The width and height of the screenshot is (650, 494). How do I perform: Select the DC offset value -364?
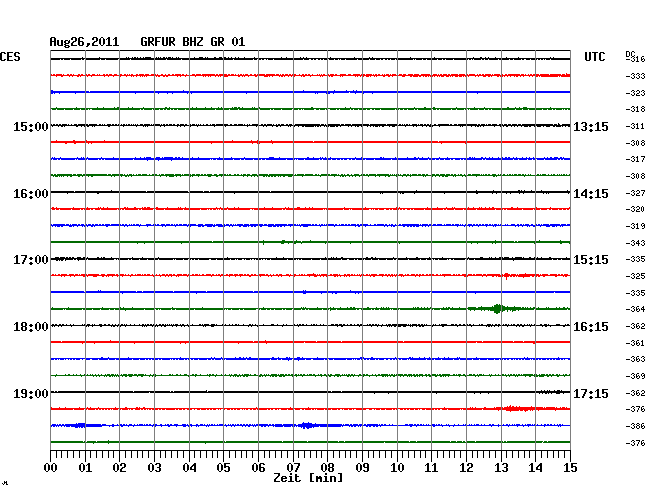[x=635, y=309]
